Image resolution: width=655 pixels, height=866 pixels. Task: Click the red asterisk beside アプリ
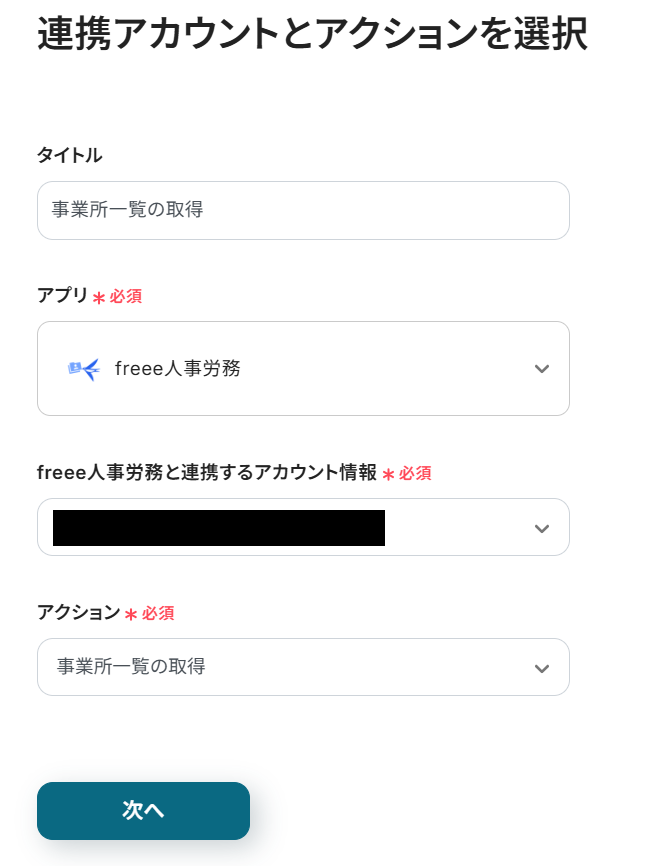pos(99,298)
